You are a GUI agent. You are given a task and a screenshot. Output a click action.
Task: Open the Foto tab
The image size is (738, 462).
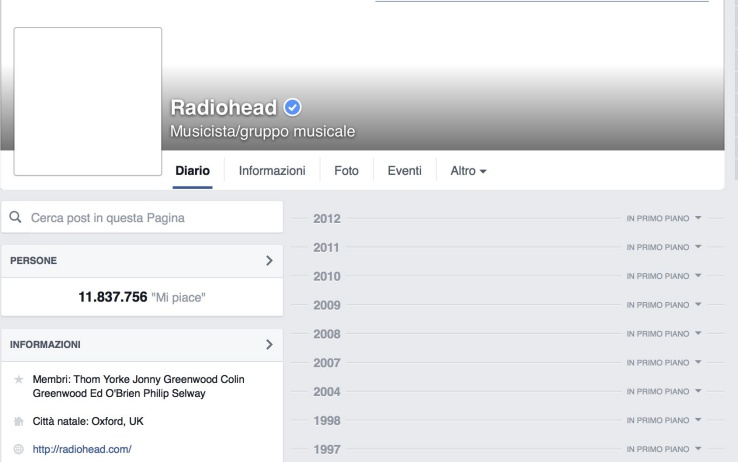(x=346, y=171)
